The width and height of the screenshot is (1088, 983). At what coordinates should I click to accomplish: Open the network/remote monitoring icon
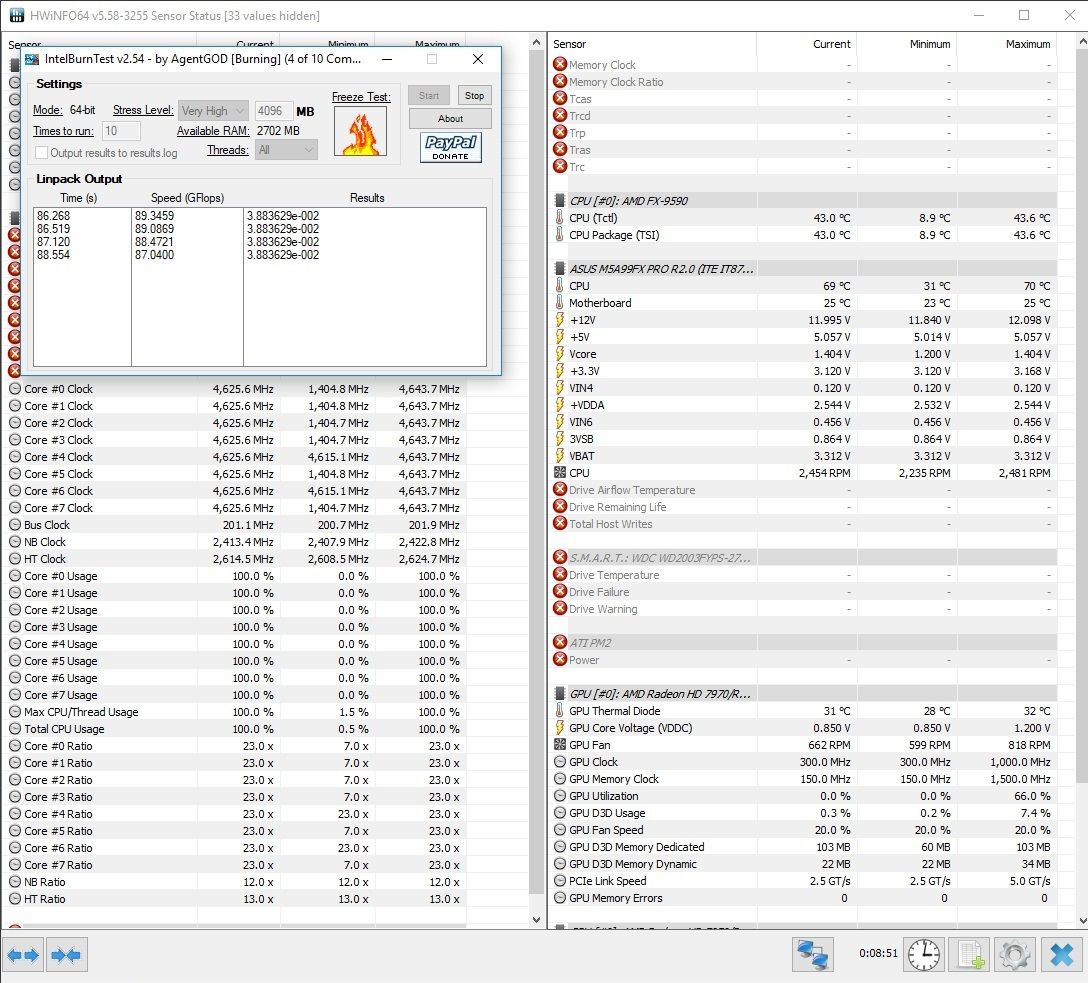(x=813, y=955)
